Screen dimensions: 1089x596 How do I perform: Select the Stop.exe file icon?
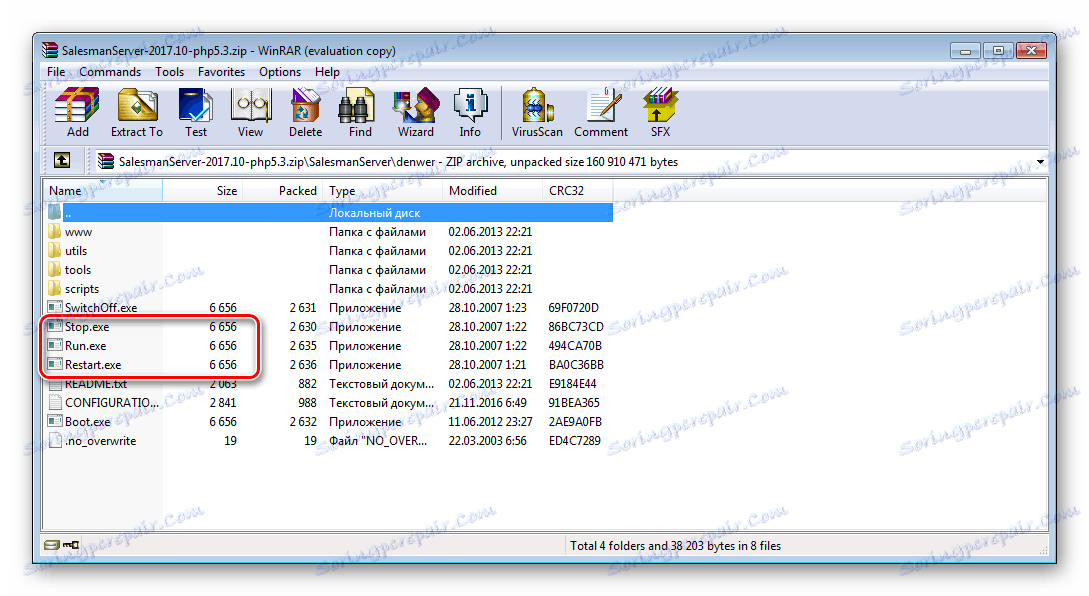55,326
